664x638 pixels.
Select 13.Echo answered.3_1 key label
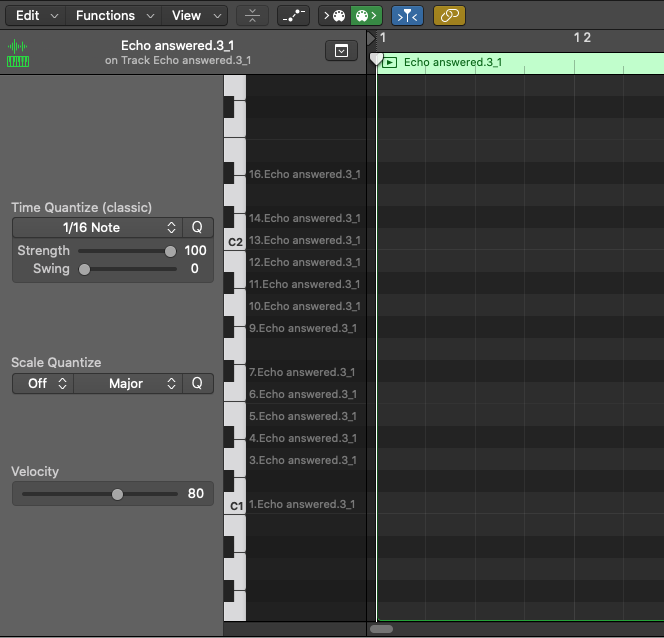click(x=305, y=240)
